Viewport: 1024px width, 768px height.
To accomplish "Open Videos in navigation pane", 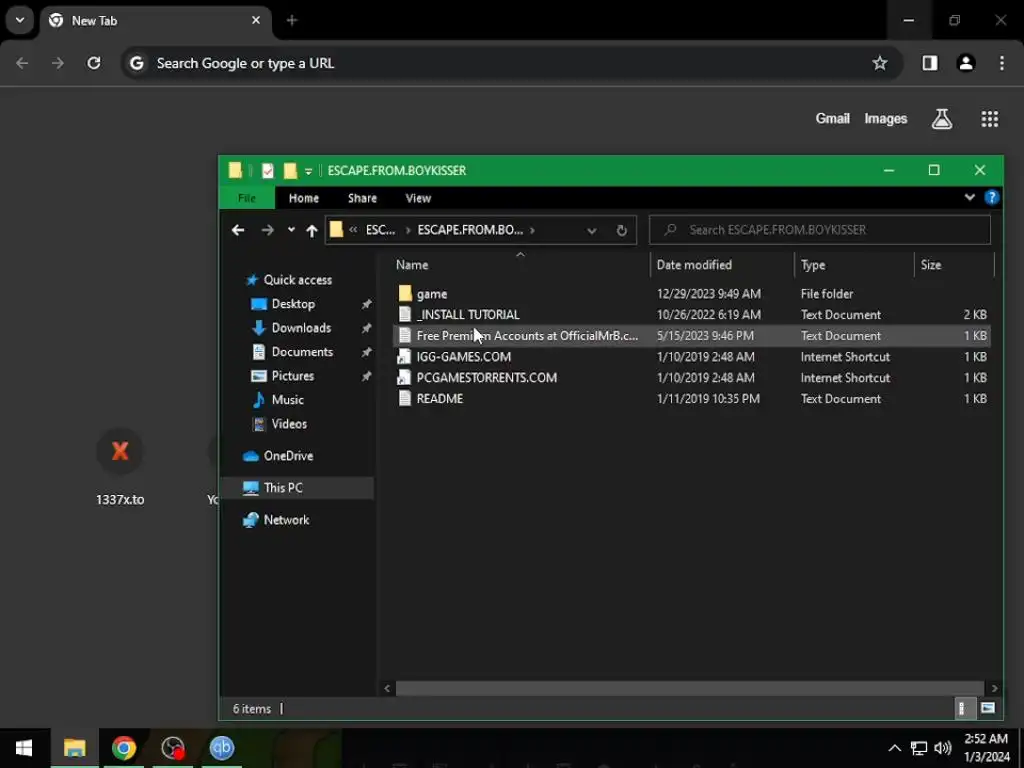I will click(289, 424).
